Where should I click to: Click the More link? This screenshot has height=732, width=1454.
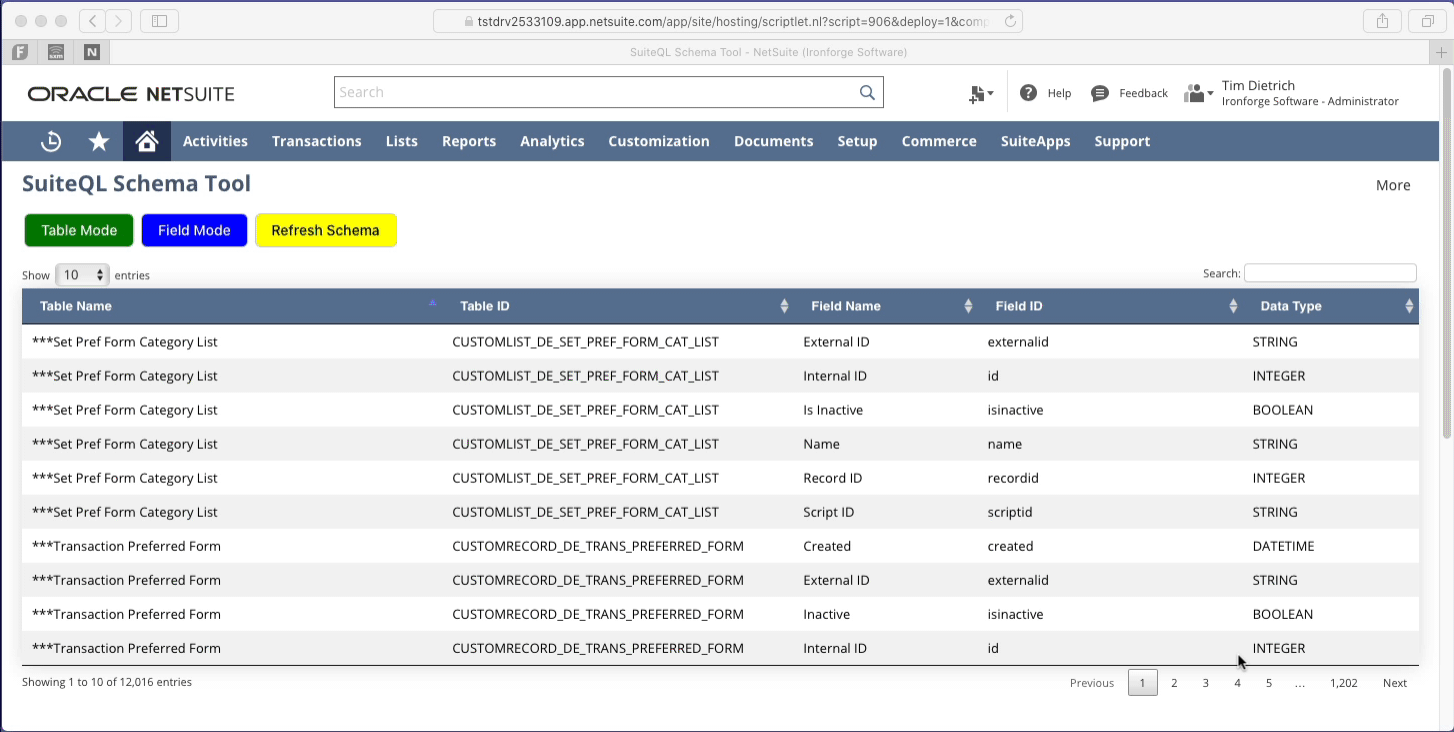tap(1393, 185)
